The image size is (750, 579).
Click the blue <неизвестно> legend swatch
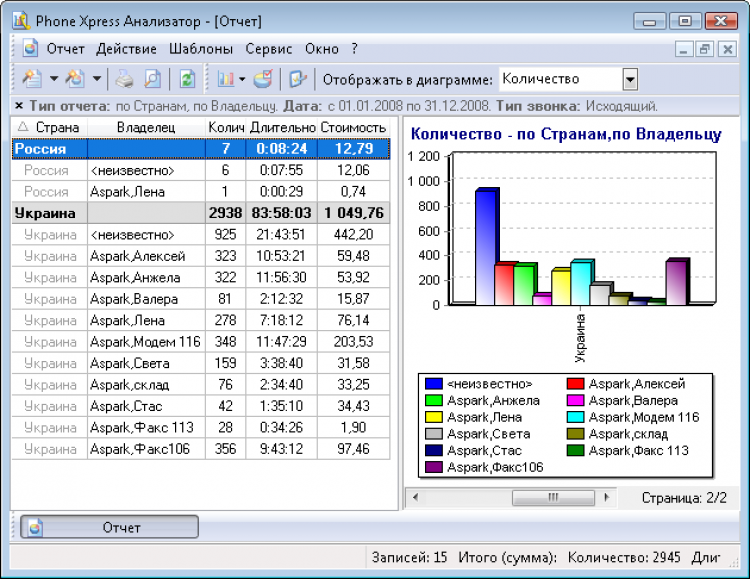433,383
